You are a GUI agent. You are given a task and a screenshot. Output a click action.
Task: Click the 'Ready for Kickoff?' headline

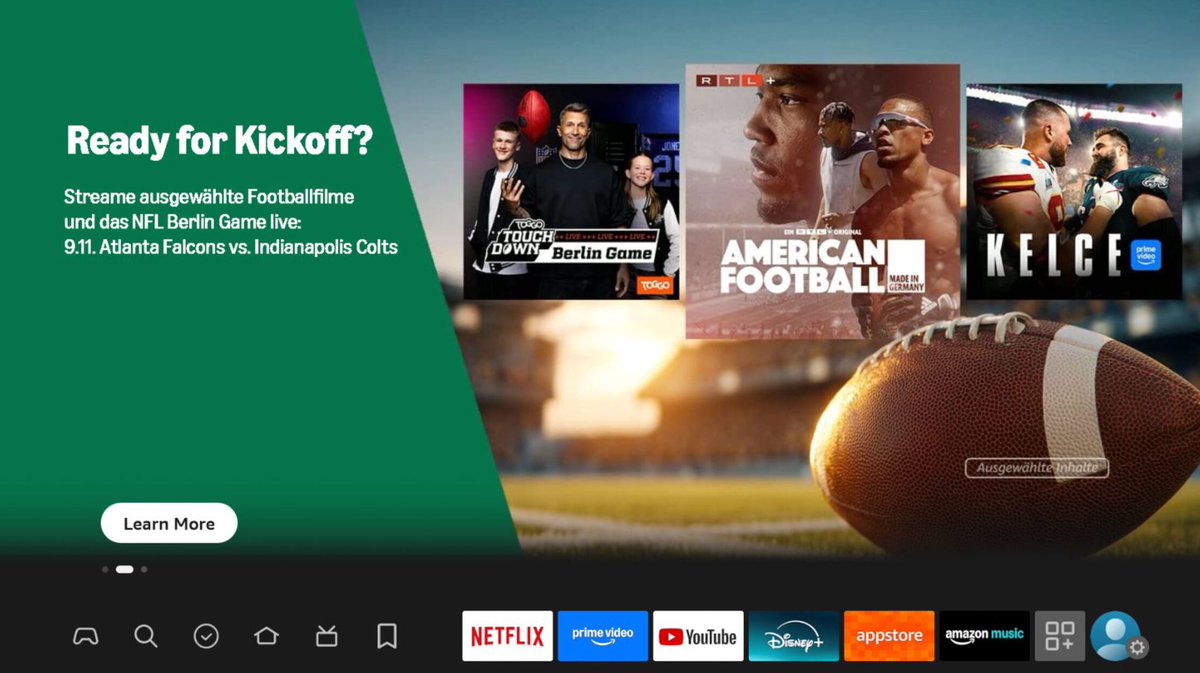tap(219, 141)
